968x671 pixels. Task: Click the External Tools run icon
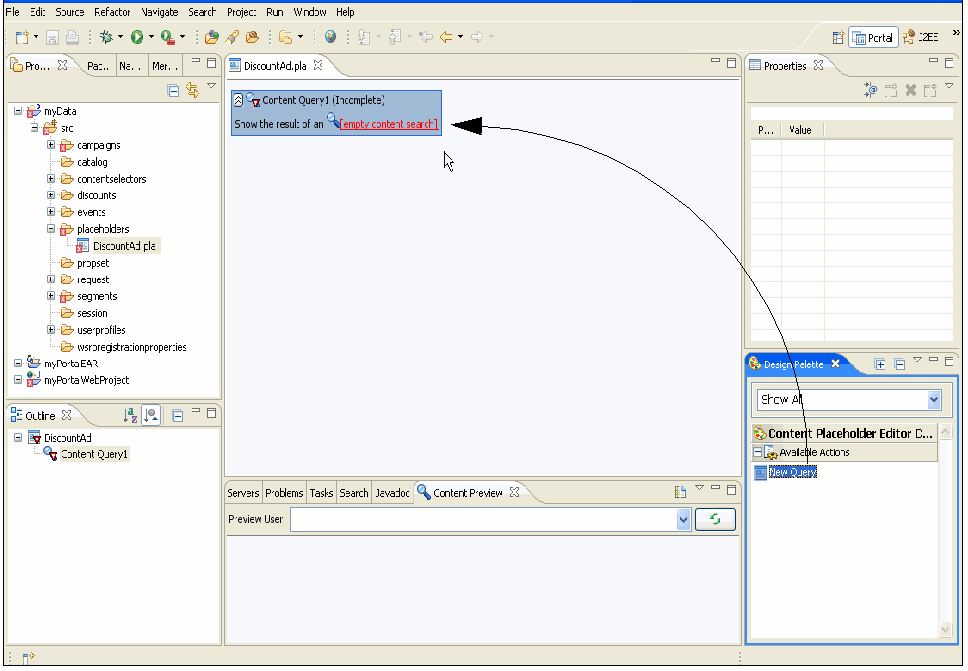(x=167, y=37)
